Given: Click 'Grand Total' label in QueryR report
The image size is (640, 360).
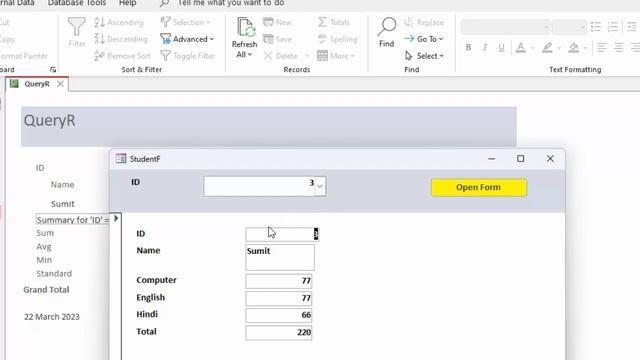Looking at the screenshot, I should [x=46, y=290].
